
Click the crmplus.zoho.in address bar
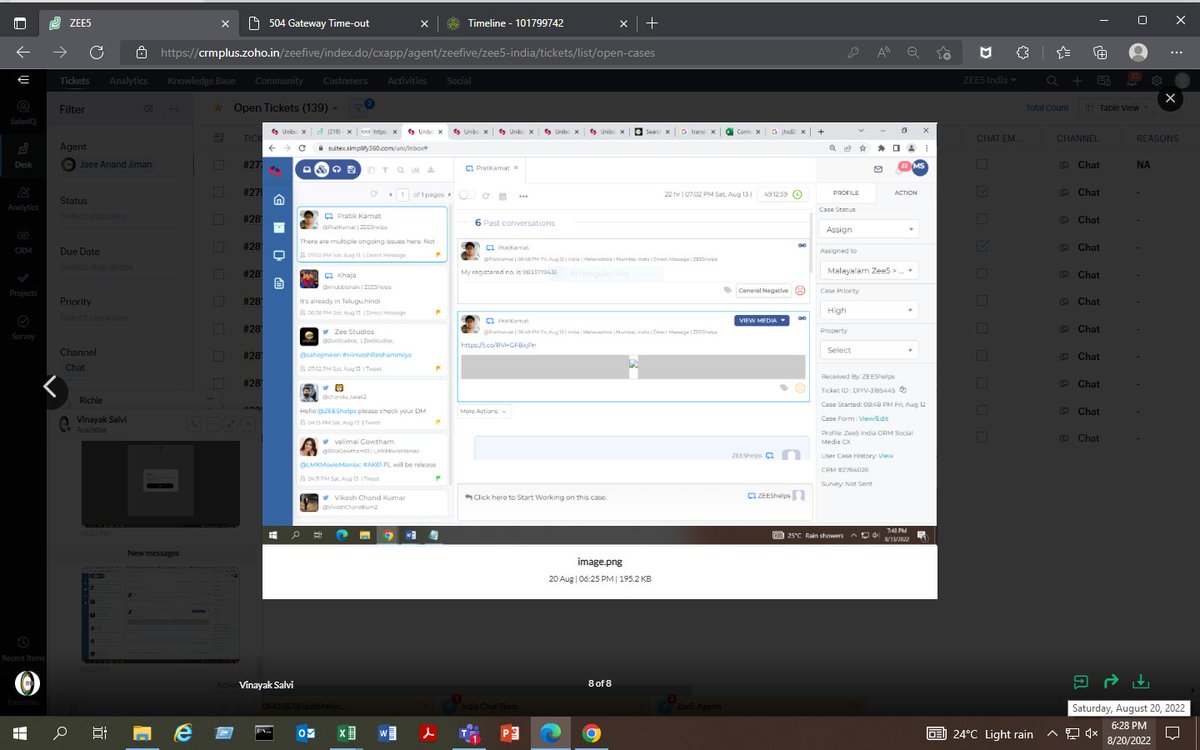pos(480,52)
